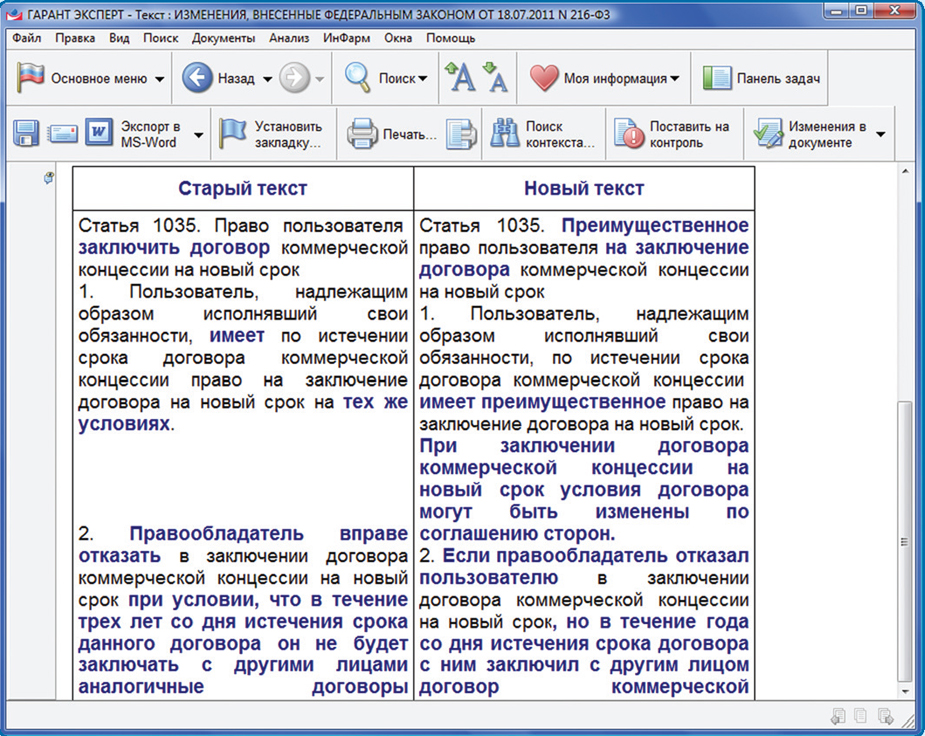Expand the Изменения в документе dropdown arrow
Screen dimensions: 925x736
click(881, 134)
